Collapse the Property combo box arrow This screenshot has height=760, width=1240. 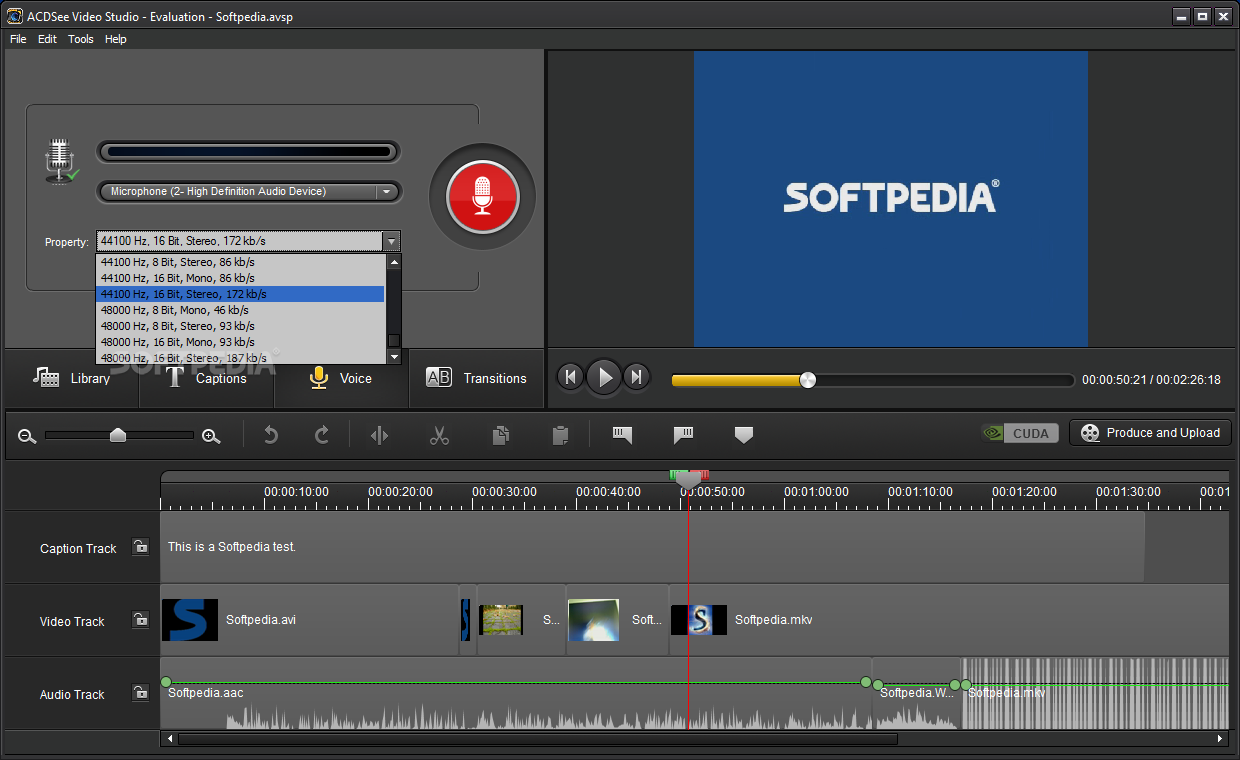pos(392,241)
